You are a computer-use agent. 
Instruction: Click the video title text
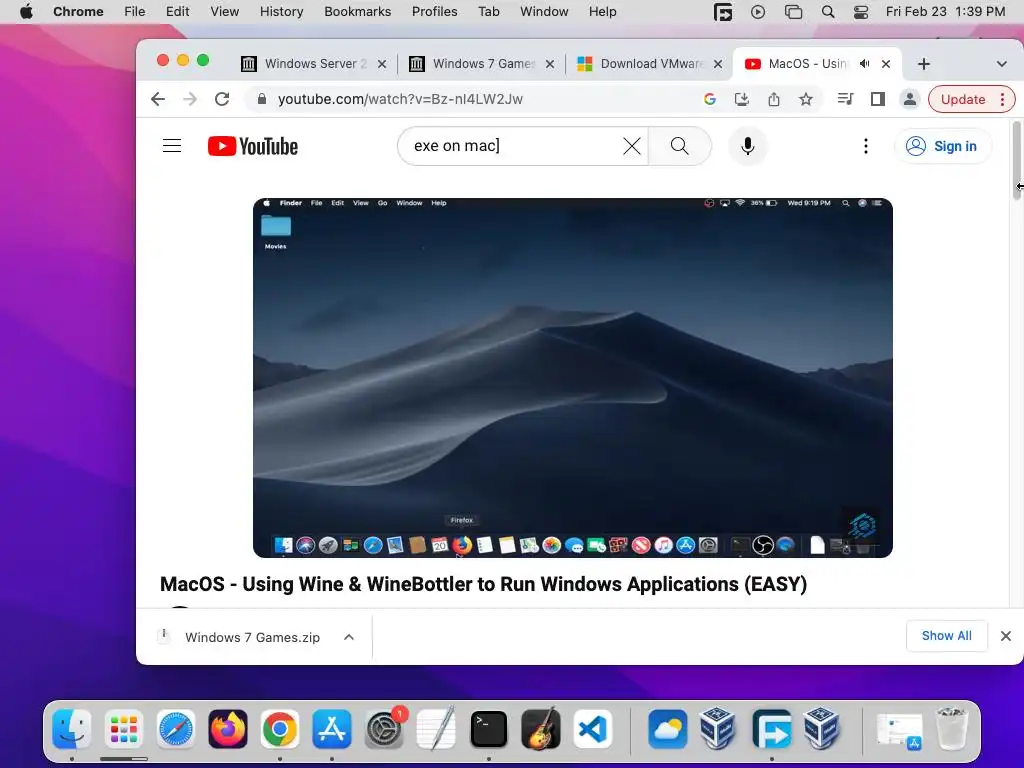tap(483, 584)
